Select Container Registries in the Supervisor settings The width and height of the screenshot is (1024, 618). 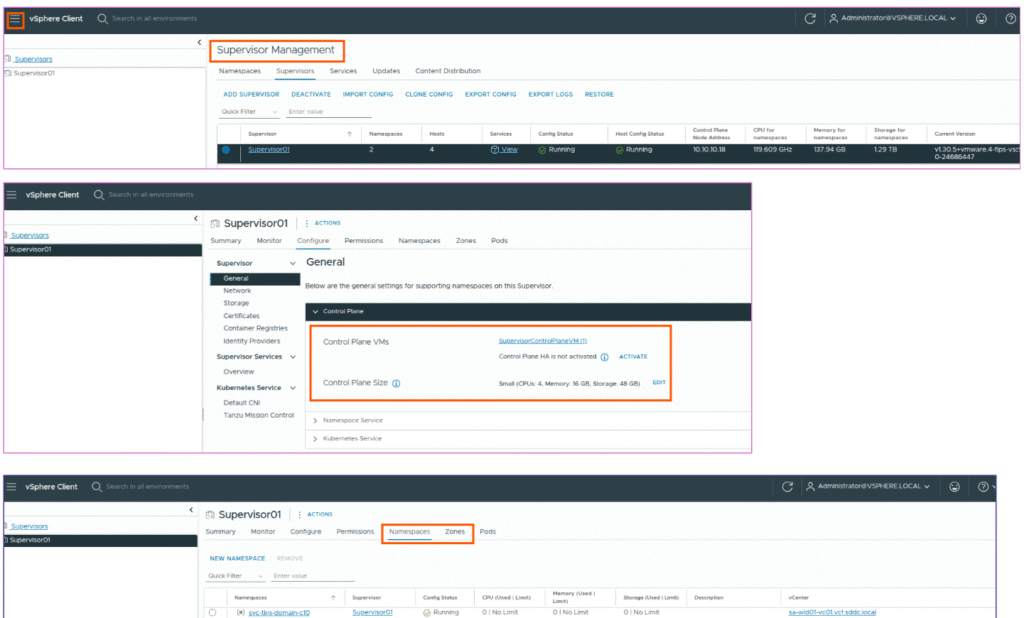tap(255, 328)
